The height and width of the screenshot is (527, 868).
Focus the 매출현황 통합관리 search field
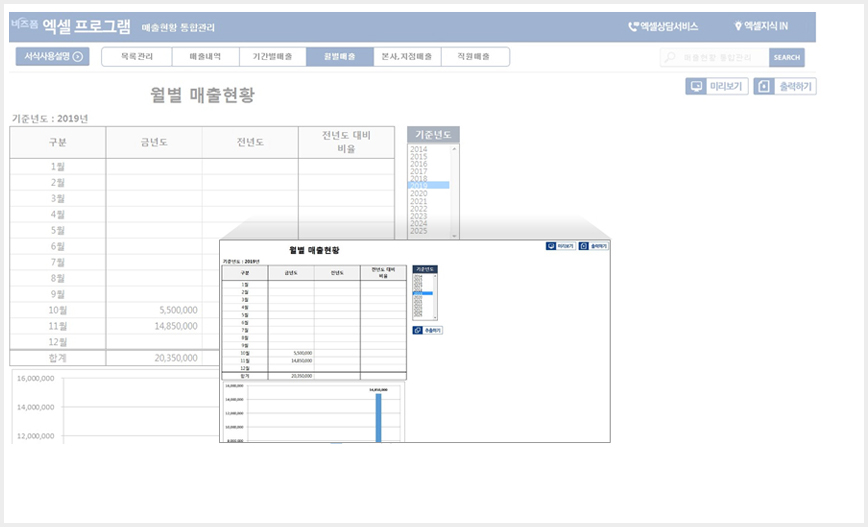pyautogui.click(x=716, y=57)
